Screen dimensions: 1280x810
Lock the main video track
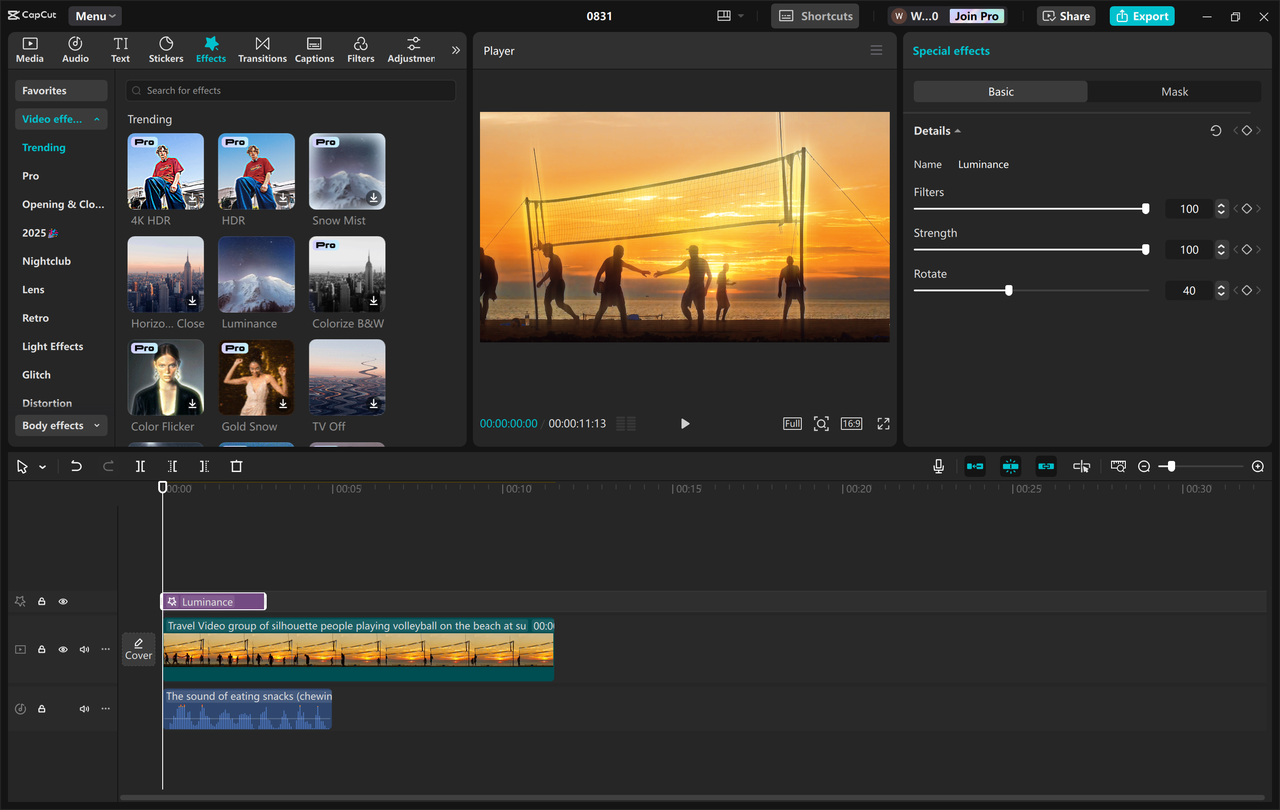(41, 649)
